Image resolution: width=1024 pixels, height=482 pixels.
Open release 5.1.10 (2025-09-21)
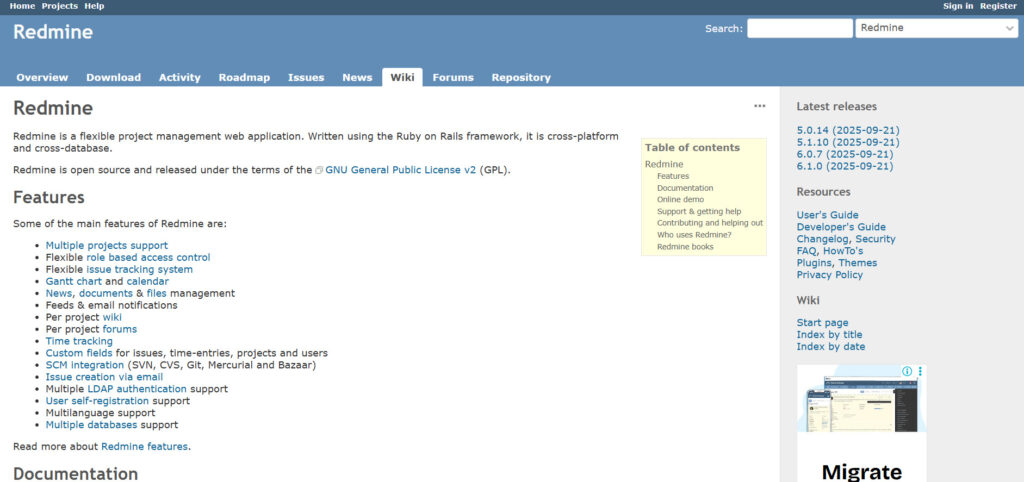848,142
